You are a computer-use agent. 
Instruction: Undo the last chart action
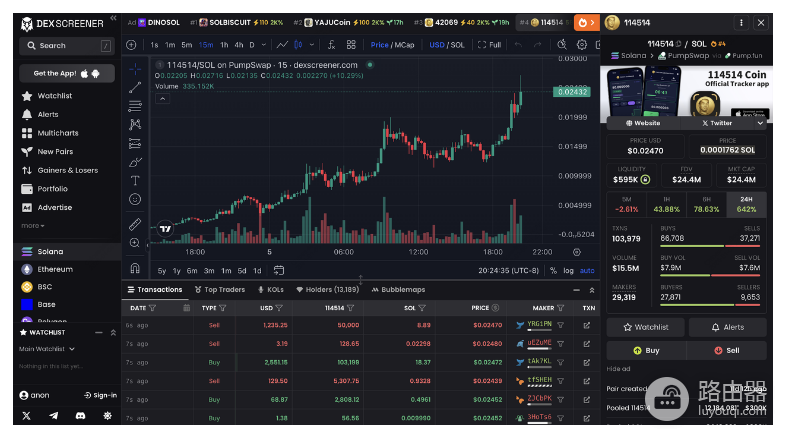point(518,45)
